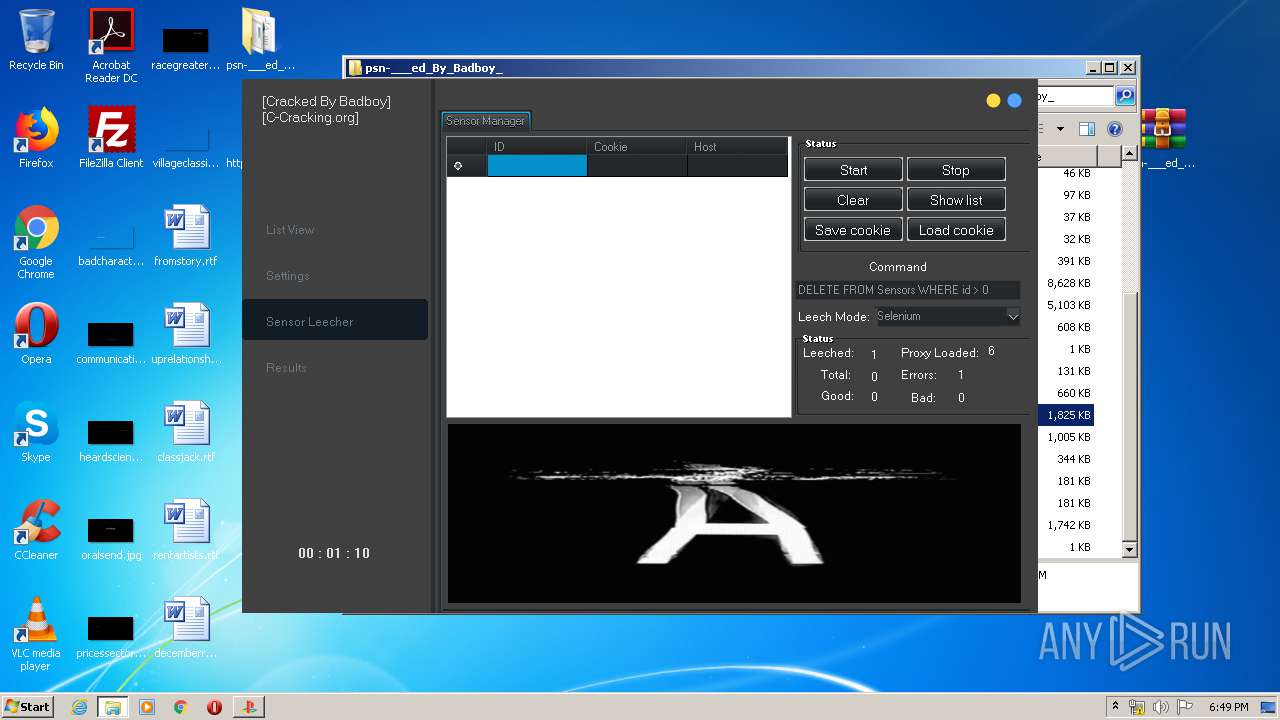This screenshot has width=1280, height=720.
Task: Open Google Chrome desktop shortcut
Action: (36, 242)
